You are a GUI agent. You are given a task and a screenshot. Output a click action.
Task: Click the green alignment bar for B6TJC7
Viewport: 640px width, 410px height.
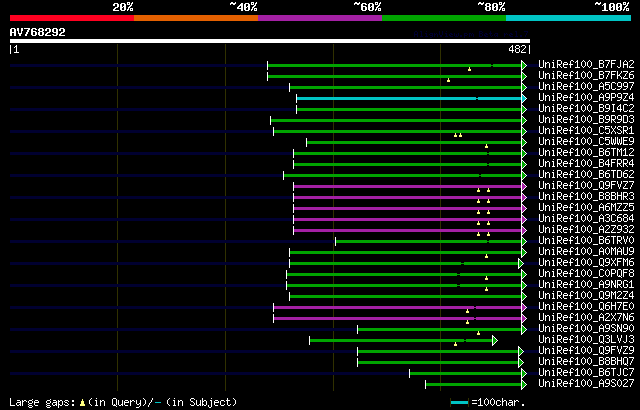pos(466,374)
